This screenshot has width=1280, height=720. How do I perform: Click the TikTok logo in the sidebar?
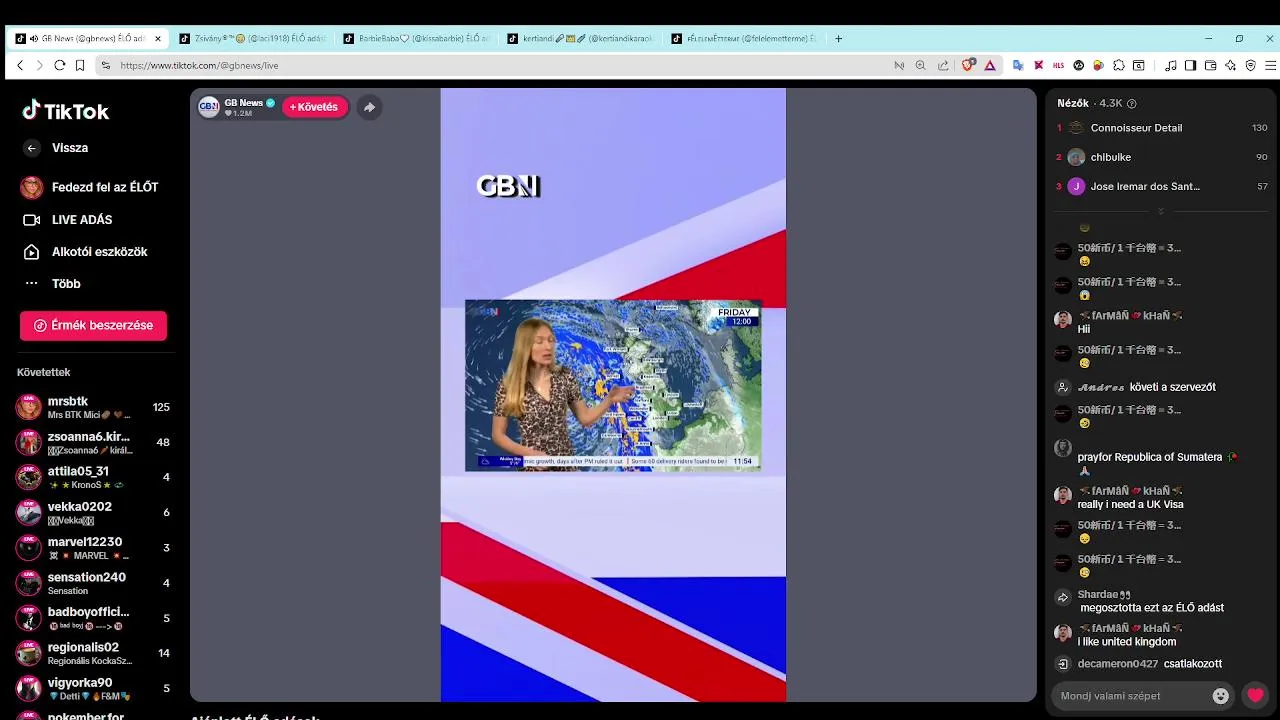click(65, 111)
